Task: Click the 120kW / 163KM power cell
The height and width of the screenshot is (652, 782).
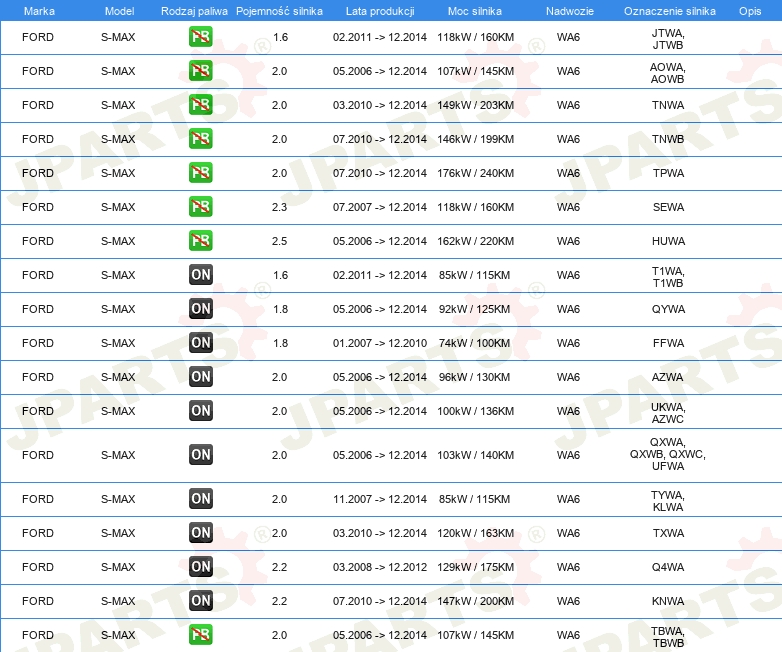Action: point(475,533)
